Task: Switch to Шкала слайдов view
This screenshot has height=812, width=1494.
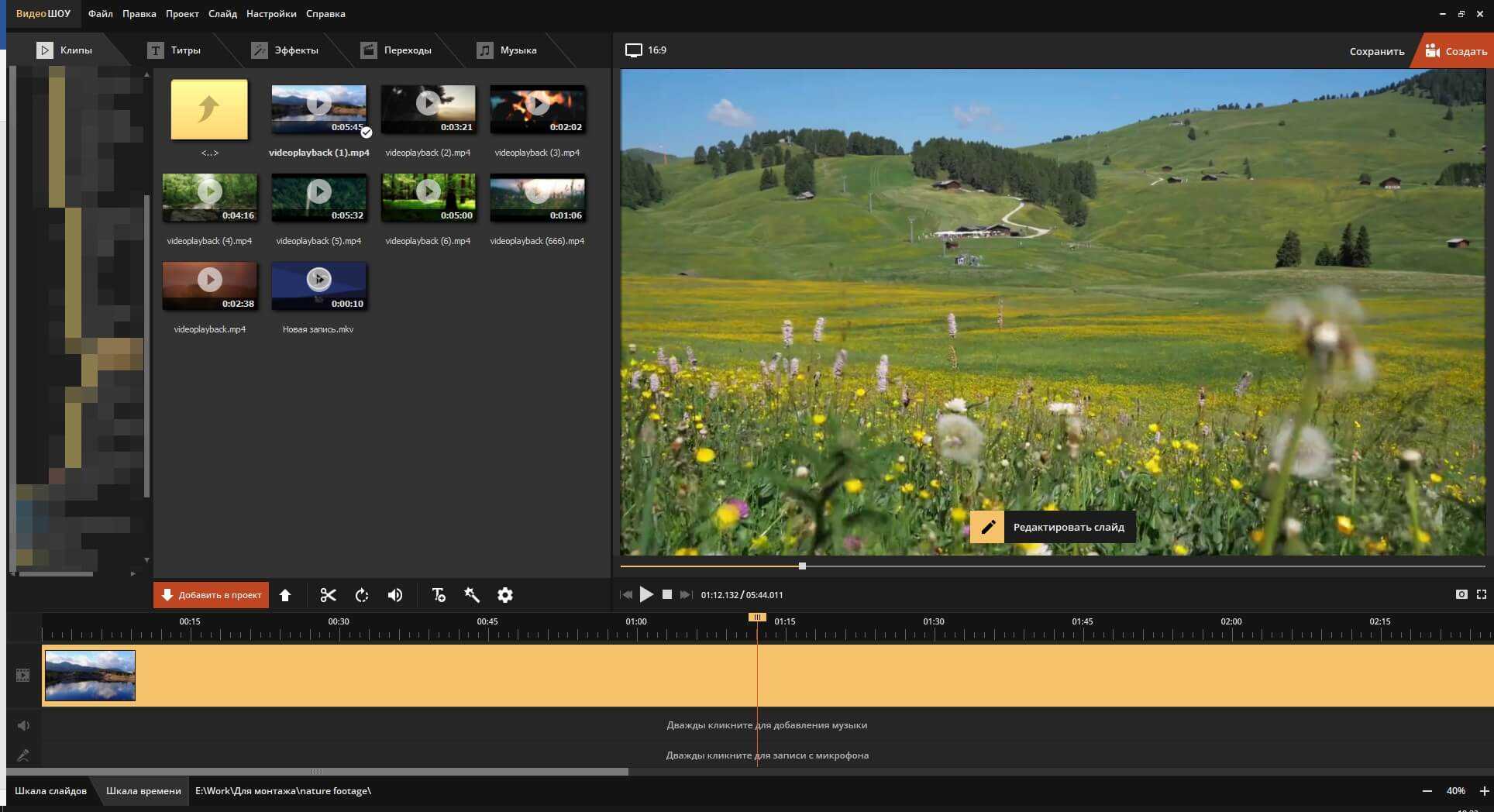Action: click(x=50, y=791)
